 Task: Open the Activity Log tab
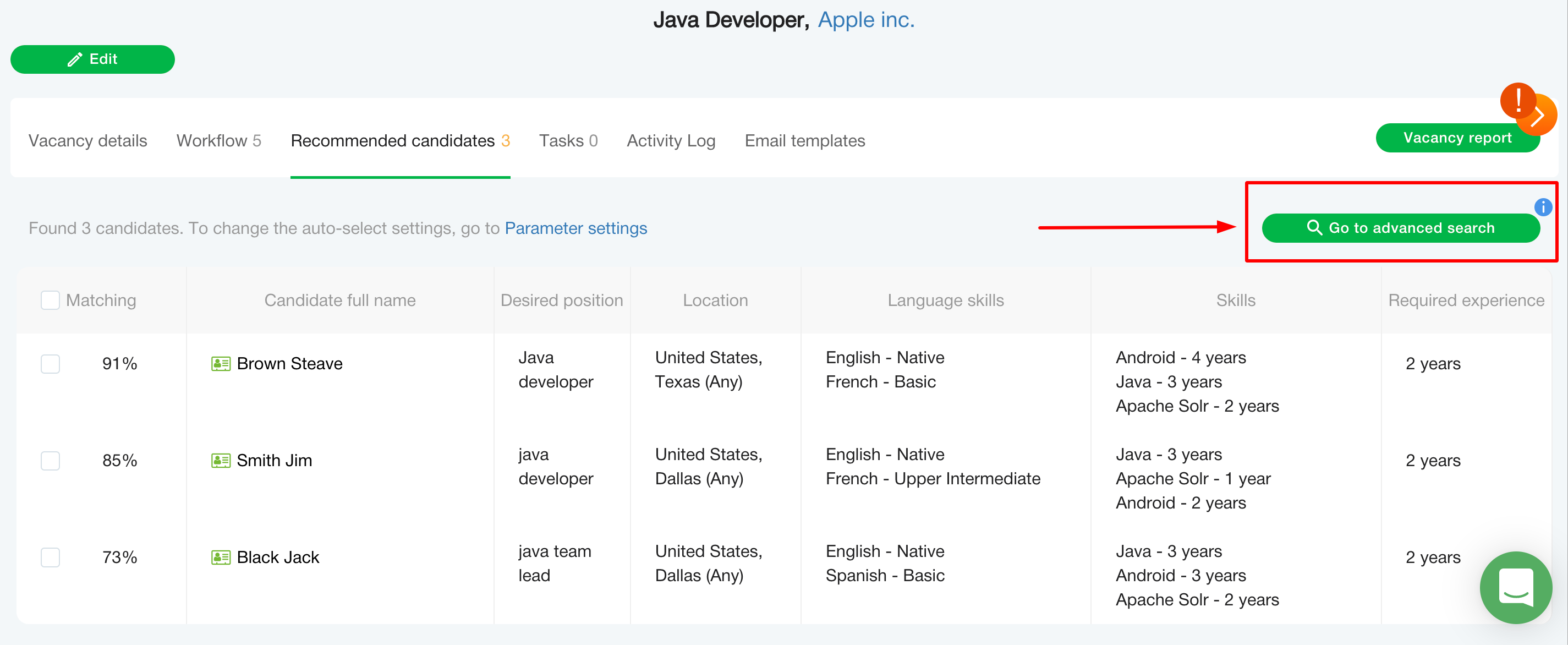tap(671, 141)
